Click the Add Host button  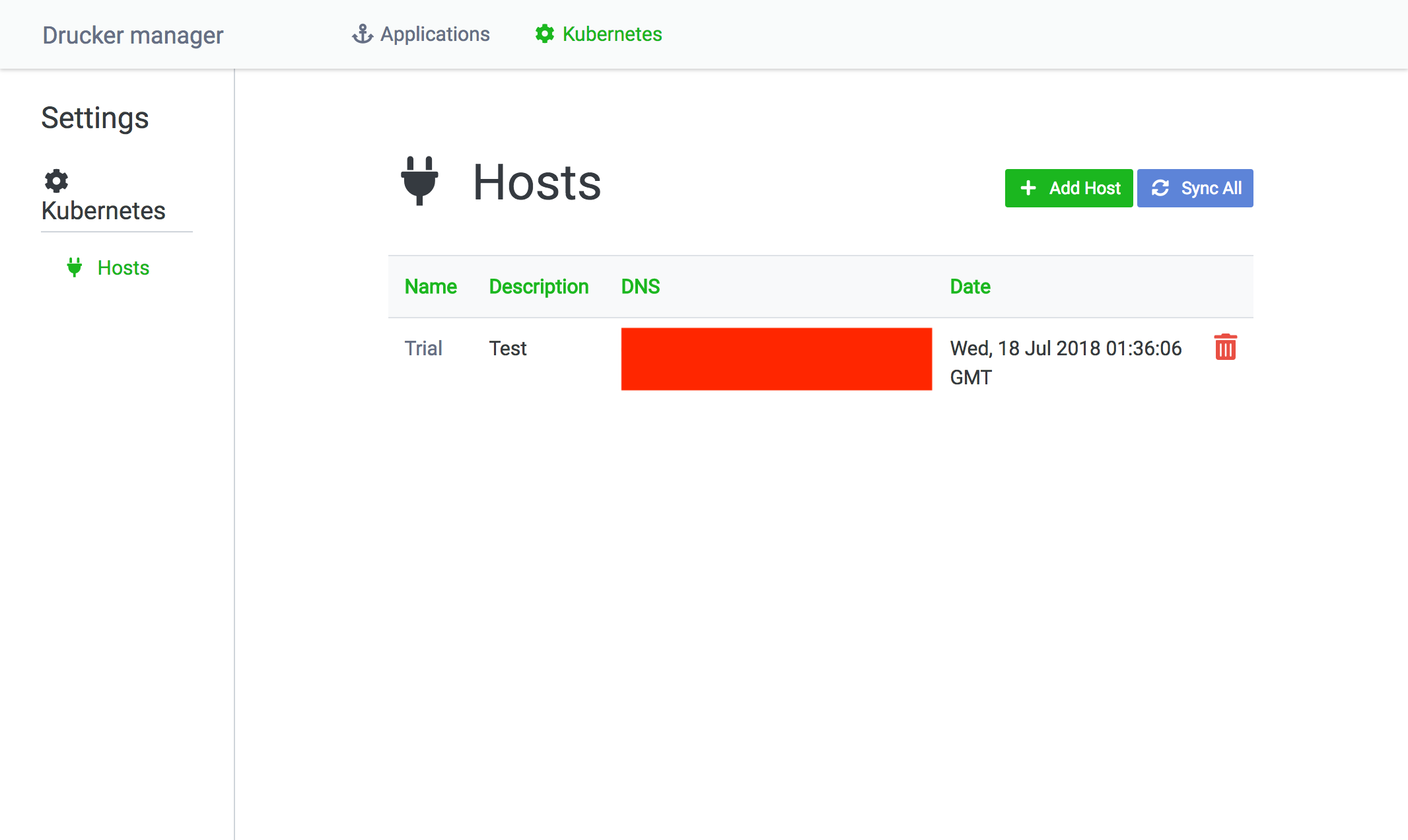pyautogui.click(x=1069, y=188)
